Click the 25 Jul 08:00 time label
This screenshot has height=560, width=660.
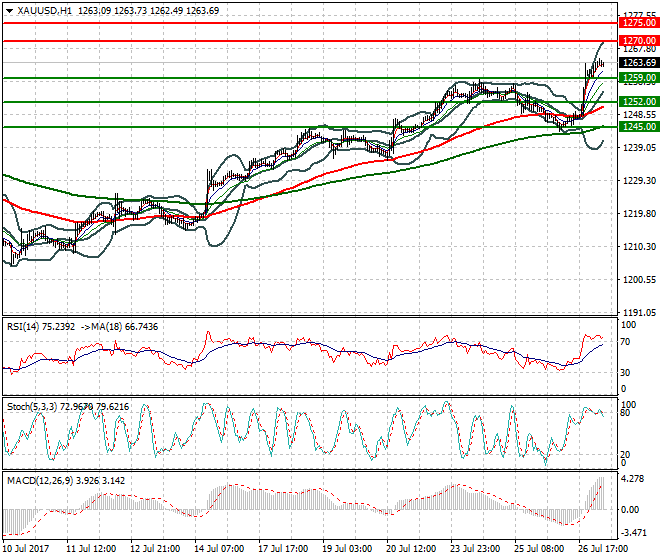pos(539,549)
